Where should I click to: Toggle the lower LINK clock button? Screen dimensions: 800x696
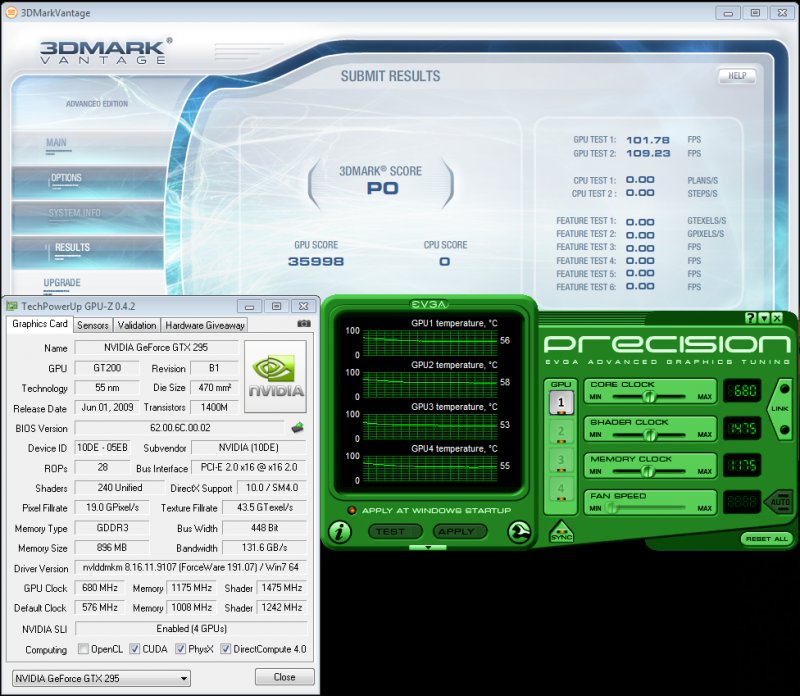click(785, 430)
